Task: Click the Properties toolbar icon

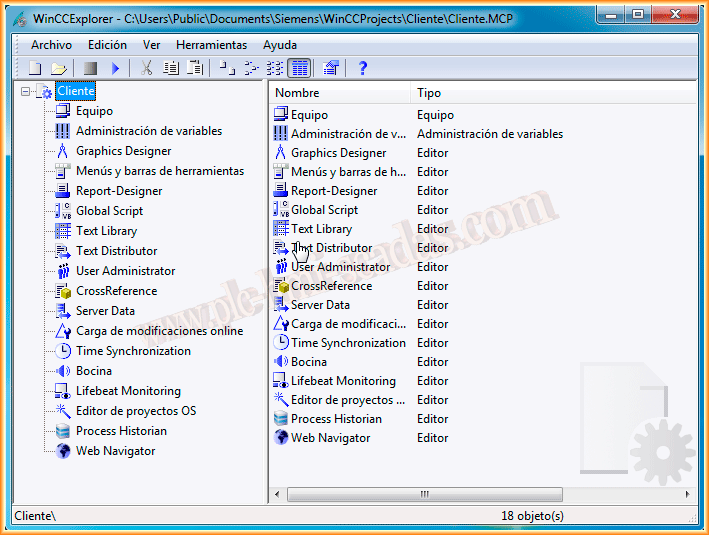Action: (331, 68)
